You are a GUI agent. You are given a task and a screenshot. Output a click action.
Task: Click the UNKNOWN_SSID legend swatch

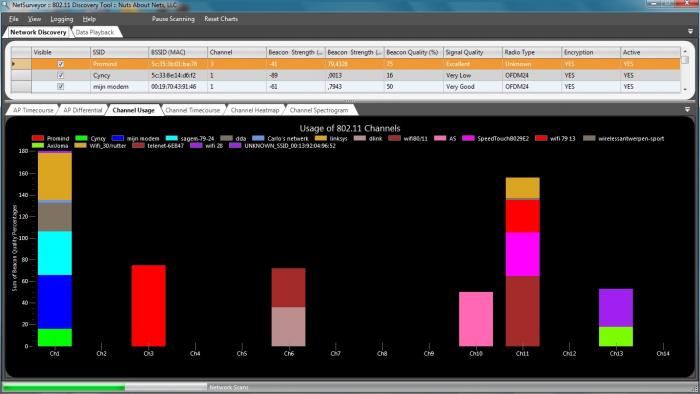(x=235, y=145)
